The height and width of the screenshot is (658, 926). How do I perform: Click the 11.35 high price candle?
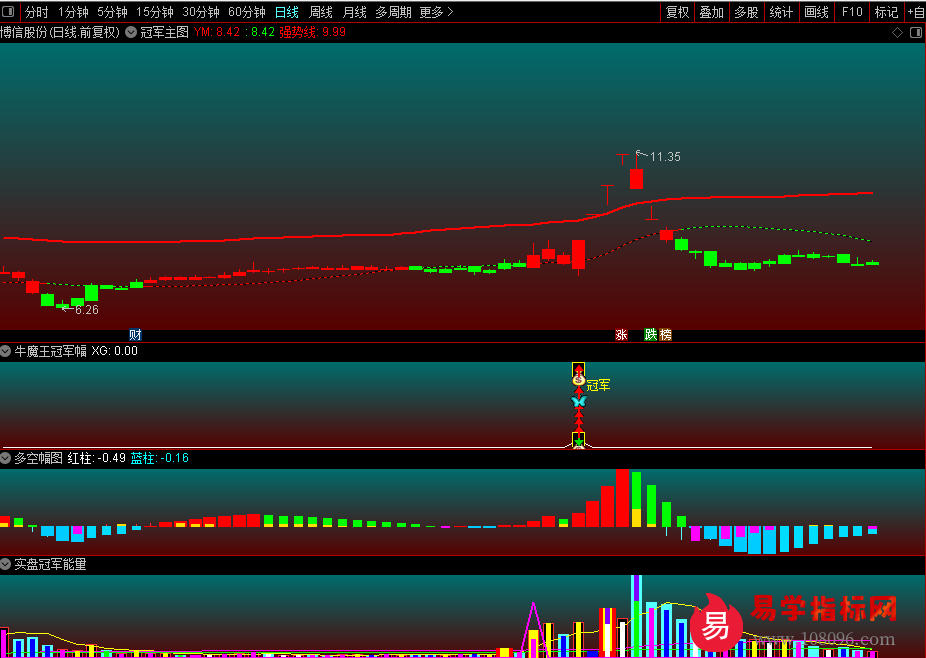point(636,178)
